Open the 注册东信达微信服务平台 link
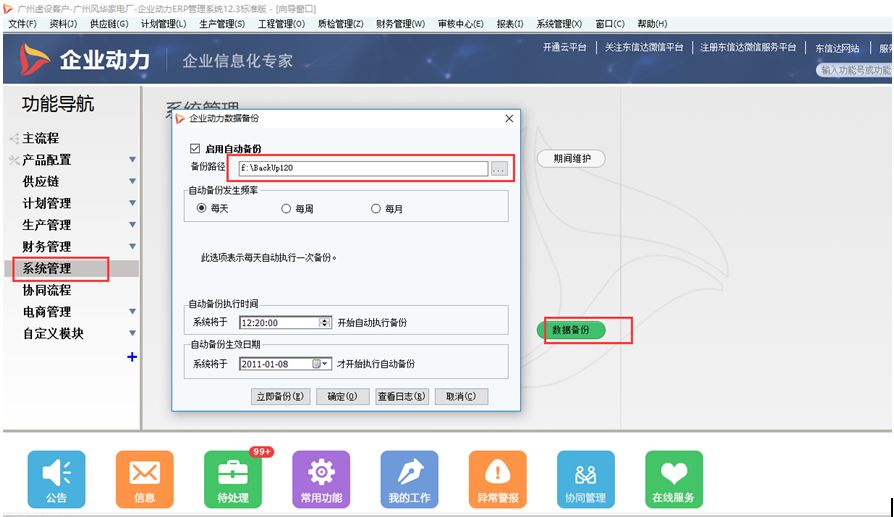The image size is (894, 517). pos(747,47)
